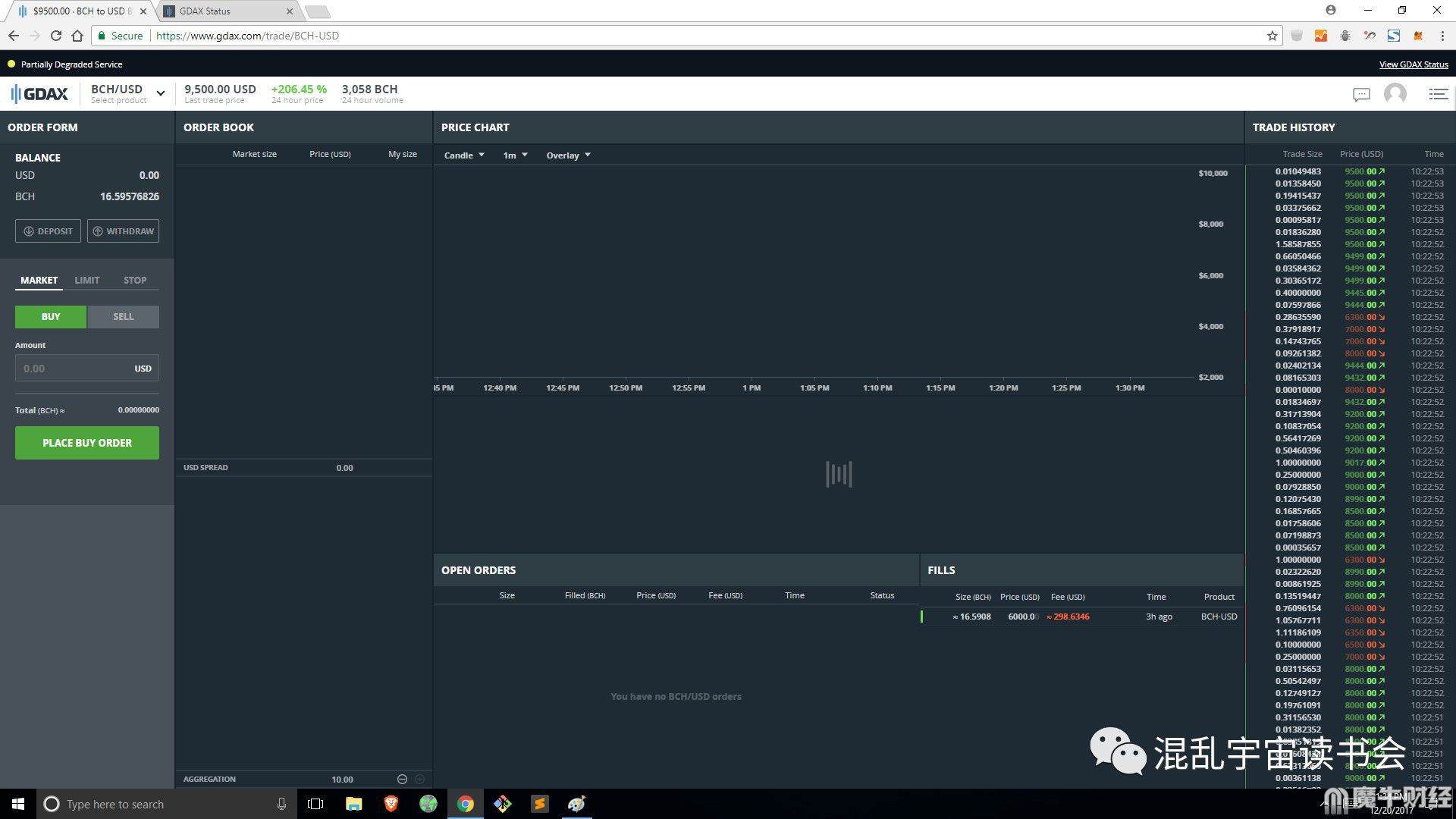Screen dimensions: 1456x819
Task: Click the trade size 0.01049483 row
Action: click(1350, 171)
